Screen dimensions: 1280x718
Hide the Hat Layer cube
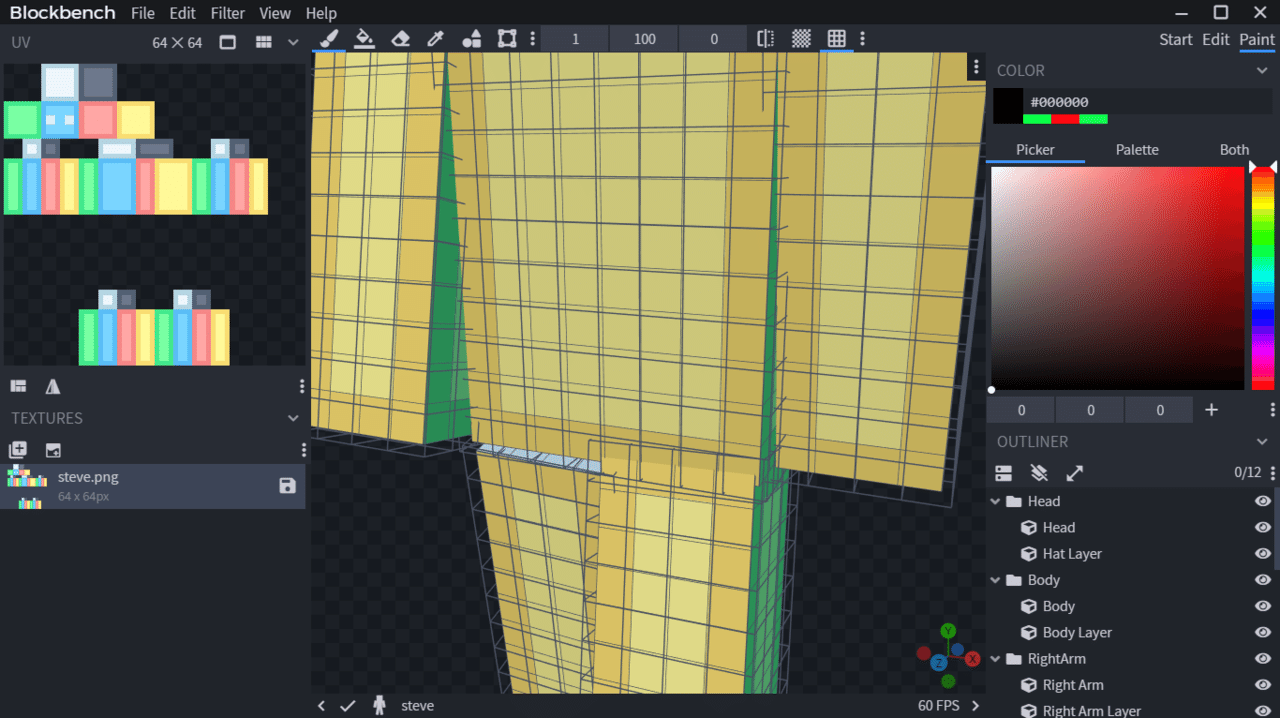[1262, 553]
